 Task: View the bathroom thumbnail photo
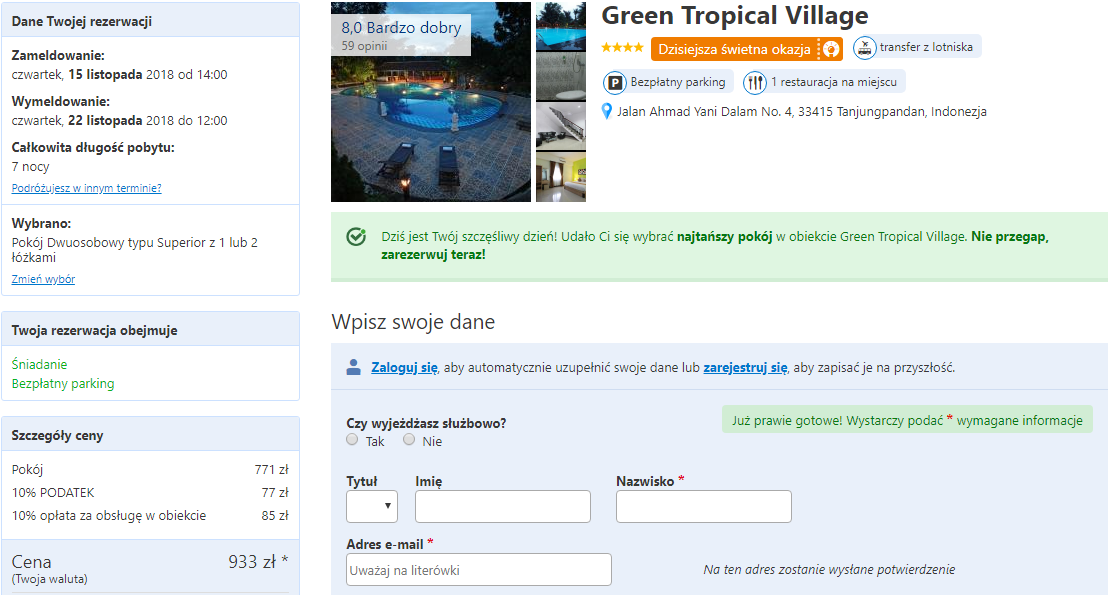[561, 77]
